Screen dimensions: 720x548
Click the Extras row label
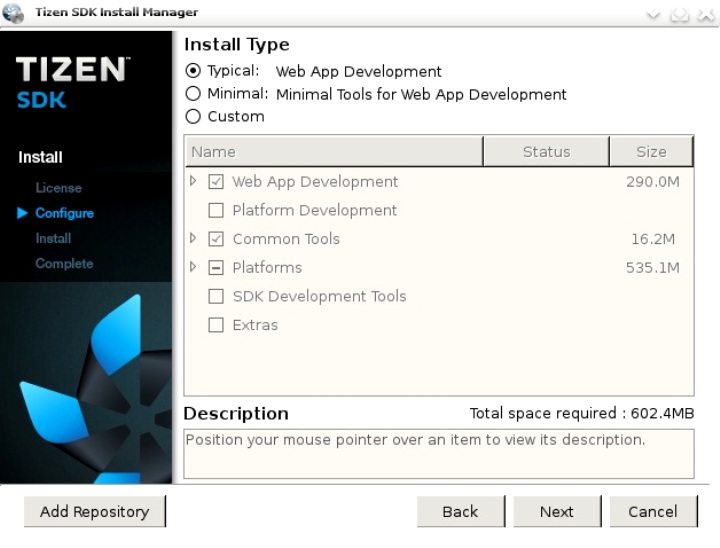tap(255, 325)
